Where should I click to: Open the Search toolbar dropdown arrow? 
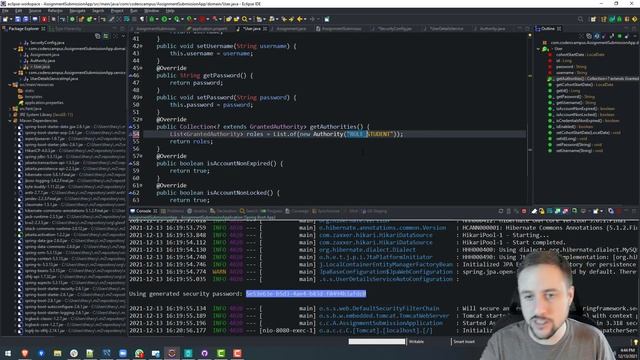point(250,19)
